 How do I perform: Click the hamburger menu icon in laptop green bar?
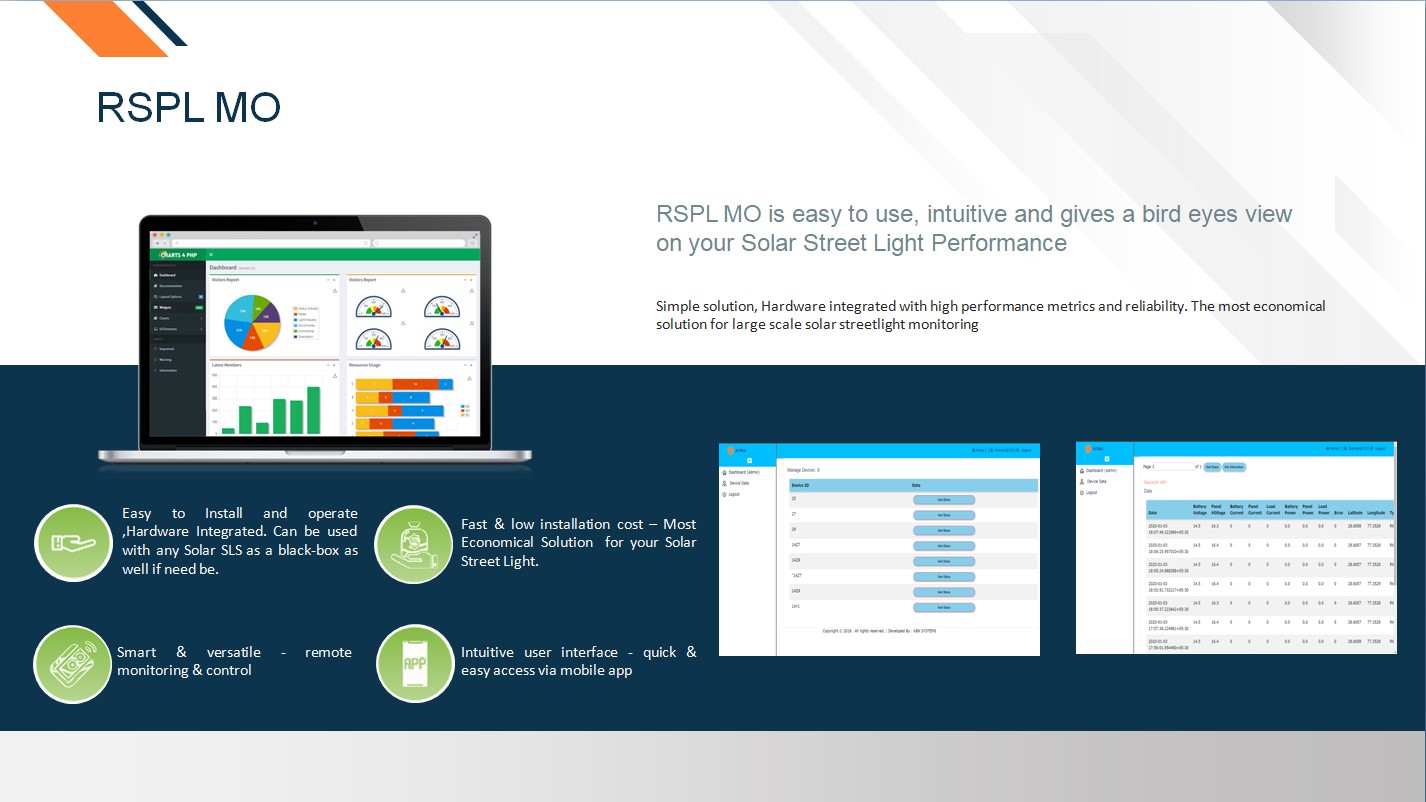click(211, 254)
